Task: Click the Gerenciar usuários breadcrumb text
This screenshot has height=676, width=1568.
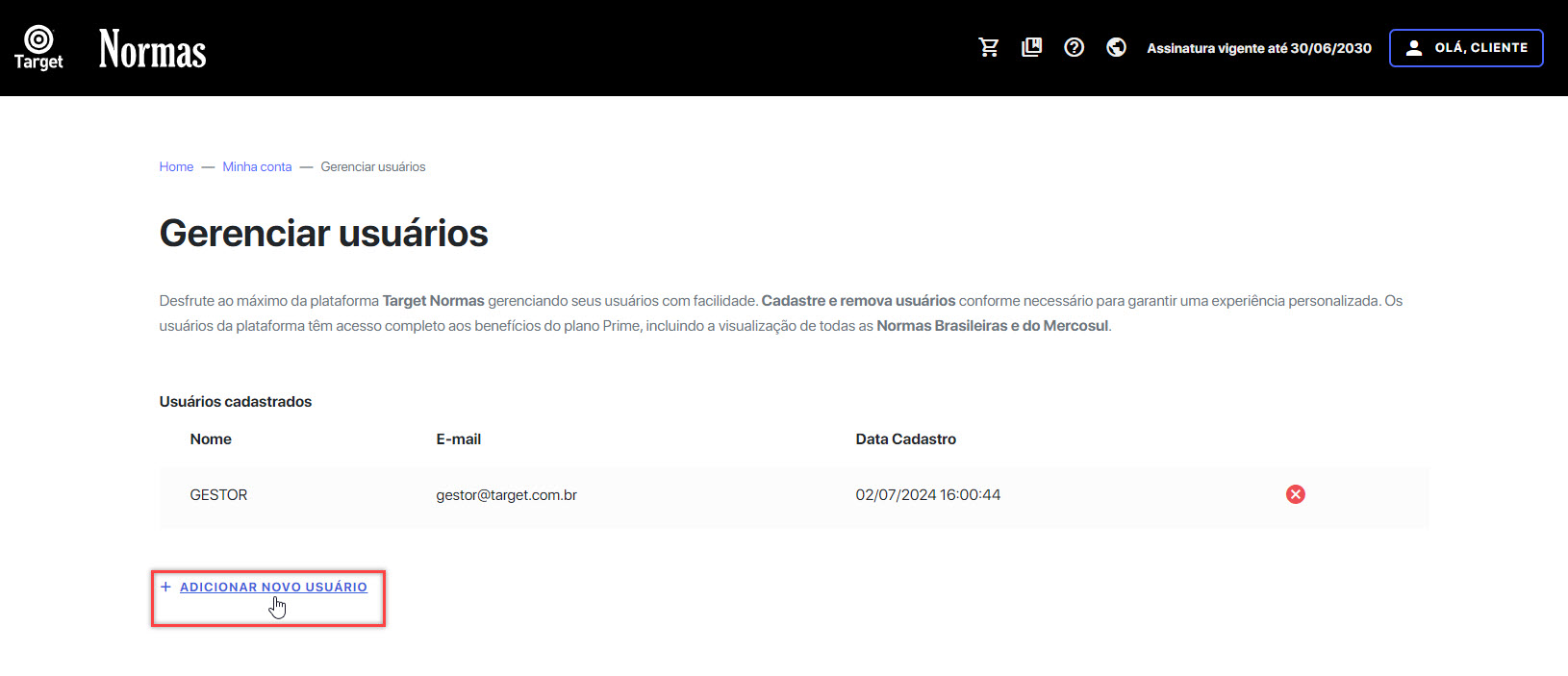Action: (x=372, y=166)
